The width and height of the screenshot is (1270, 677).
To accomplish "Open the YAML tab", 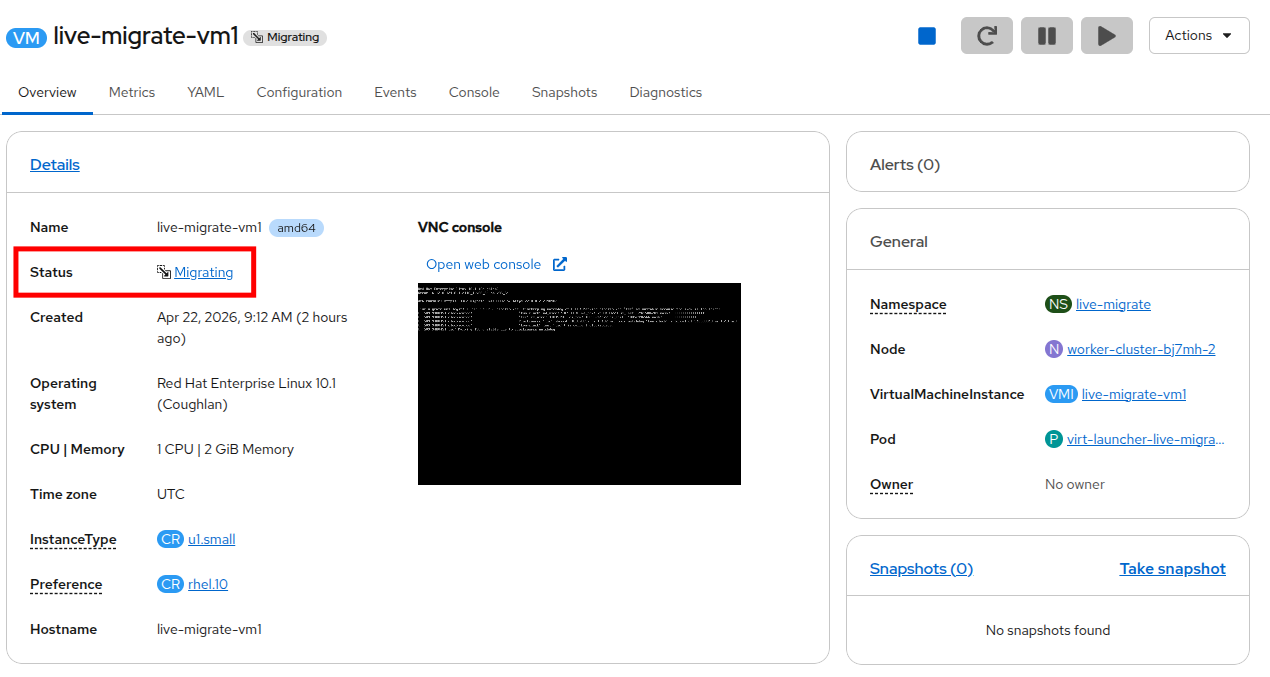I will (x=206, y=92).
